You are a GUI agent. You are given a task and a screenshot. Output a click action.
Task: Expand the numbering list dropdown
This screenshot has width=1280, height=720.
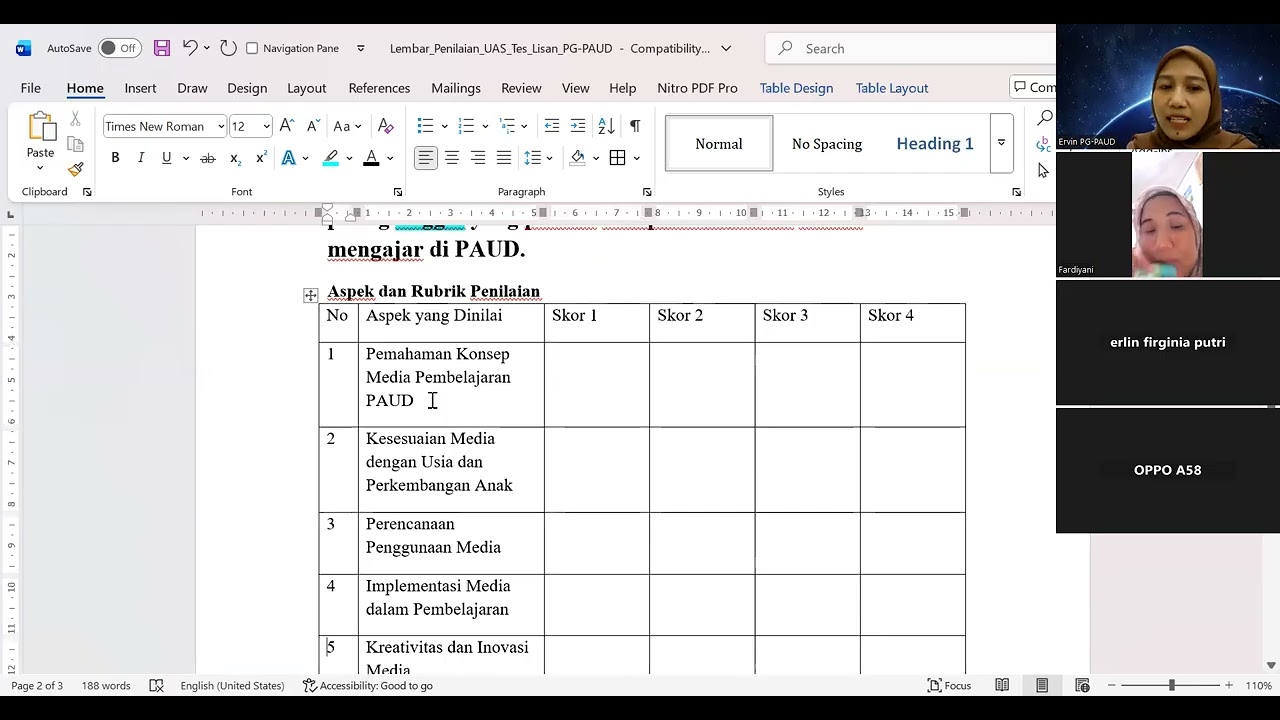(x=485, y=126)
